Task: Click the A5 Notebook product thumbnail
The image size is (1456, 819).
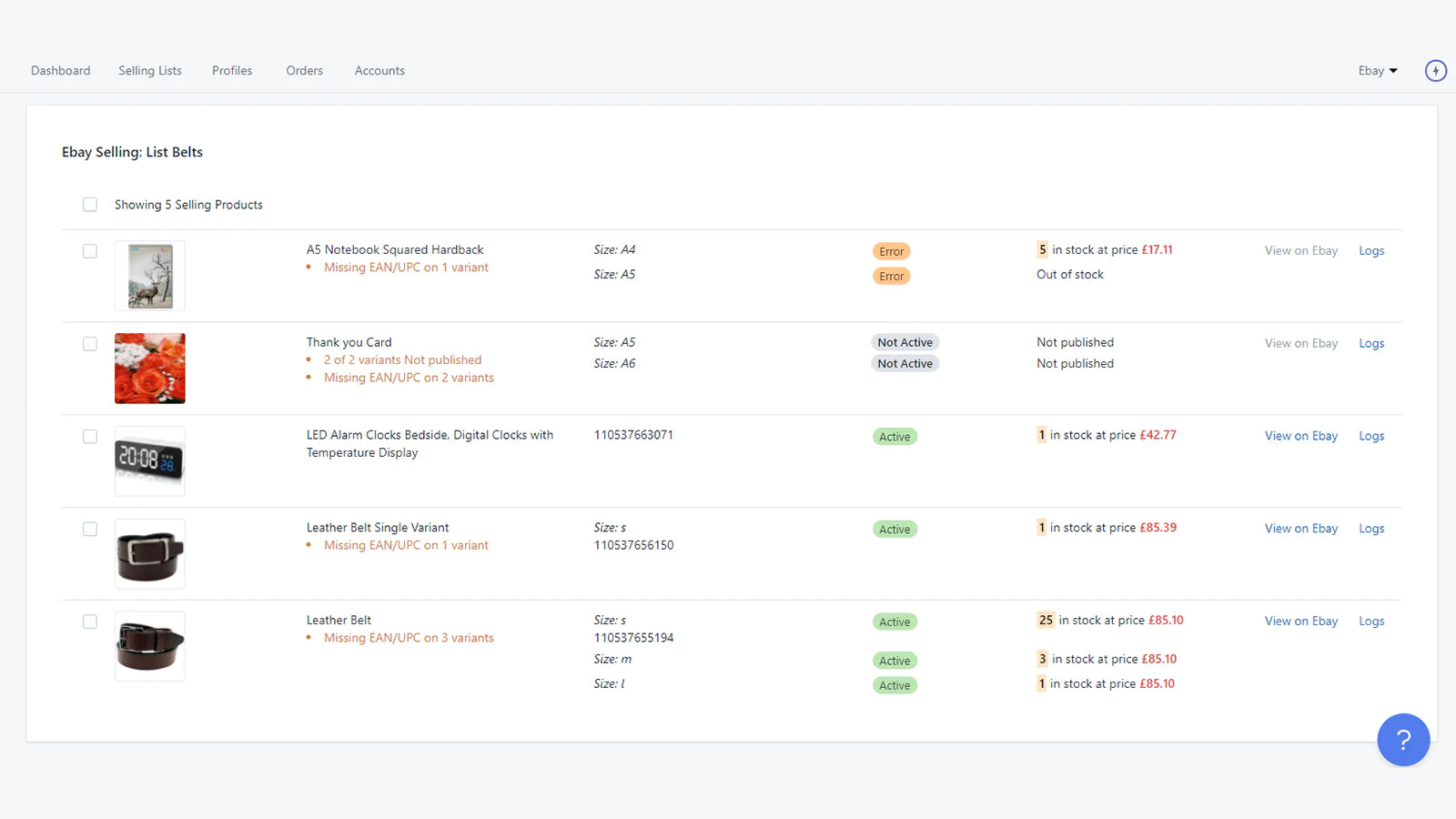Action: 150,276
